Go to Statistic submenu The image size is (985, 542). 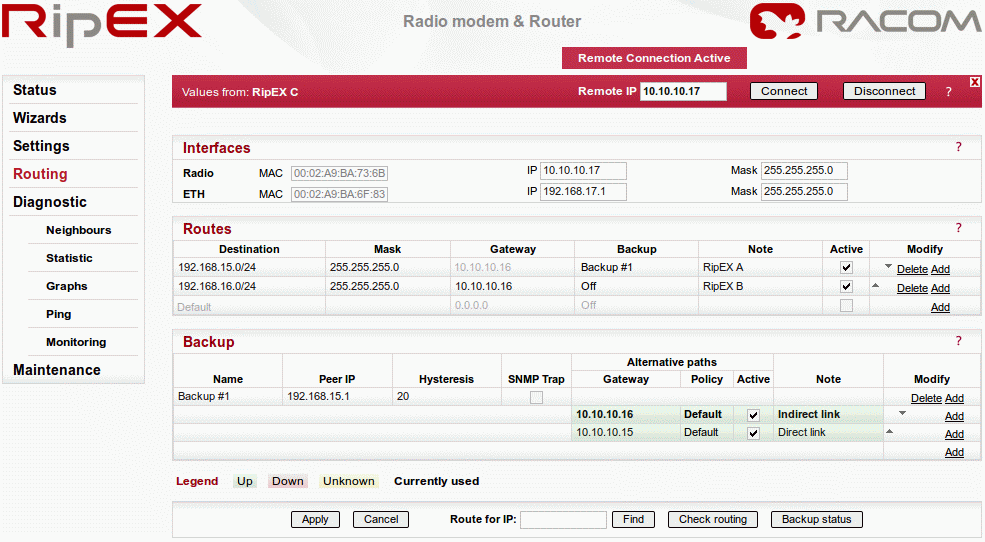[69, 258]
